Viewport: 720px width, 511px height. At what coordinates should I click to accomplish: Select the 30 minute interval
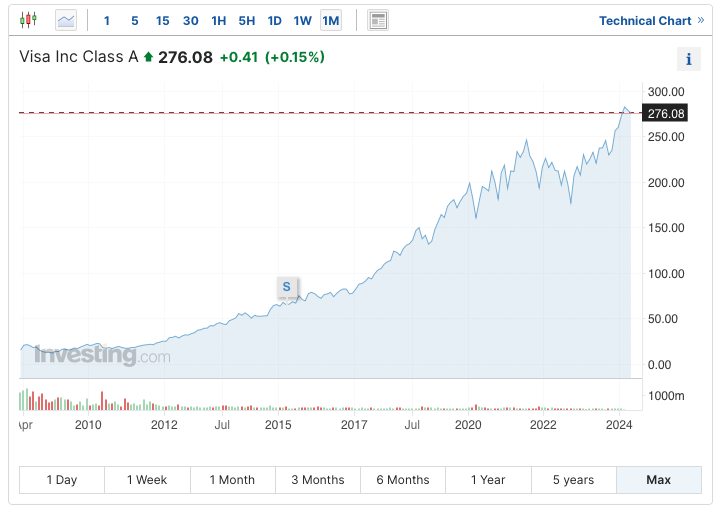click(191, 21)
